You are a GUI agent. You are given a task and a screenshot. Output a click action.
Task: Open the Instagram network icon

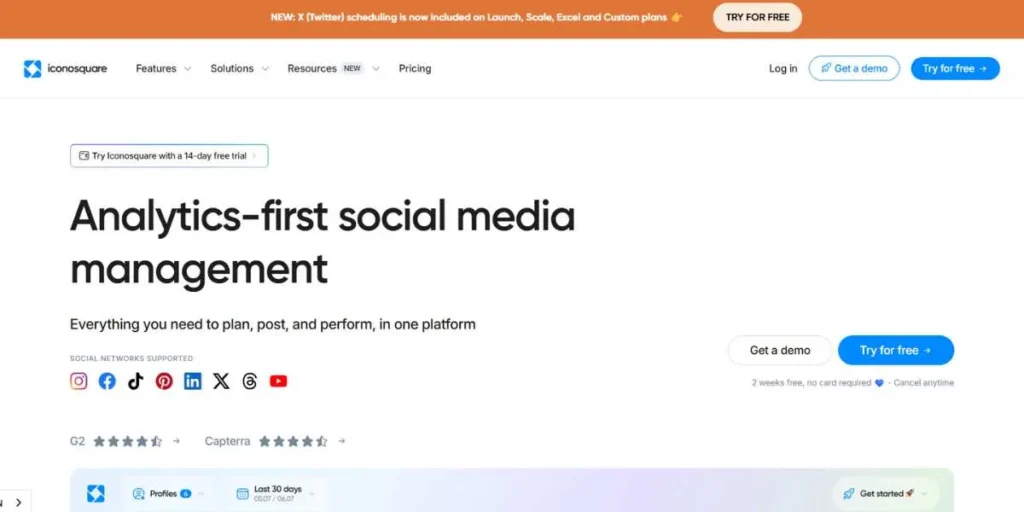coord(78,381)
